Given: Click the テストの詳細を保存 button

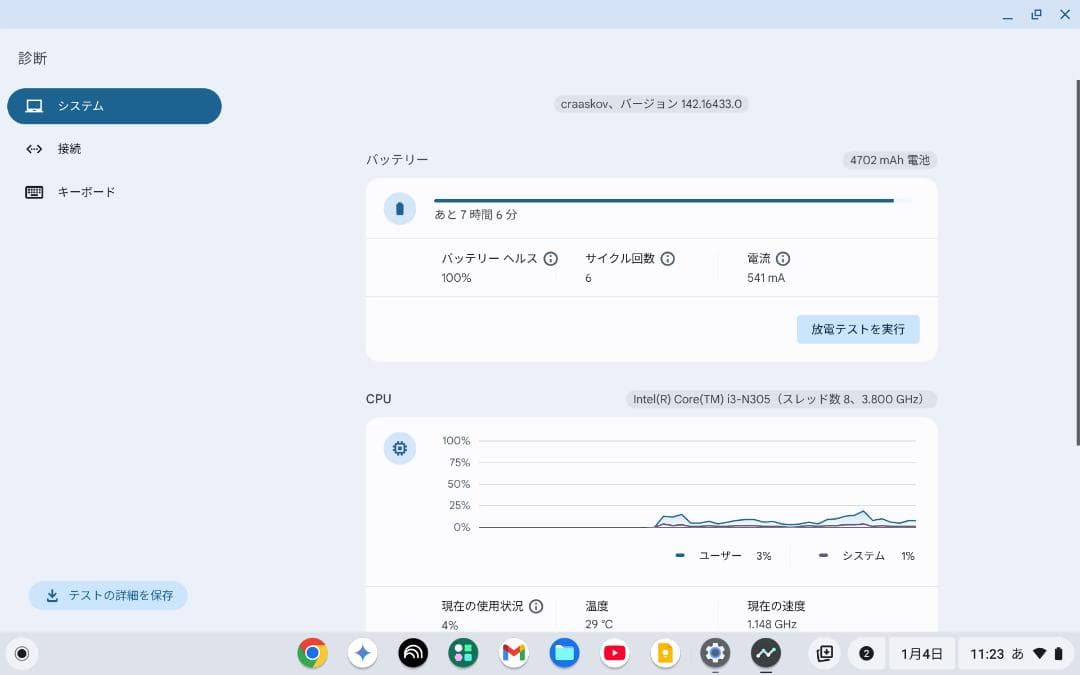Looking at the screenshot, I should tap(107, 595).
